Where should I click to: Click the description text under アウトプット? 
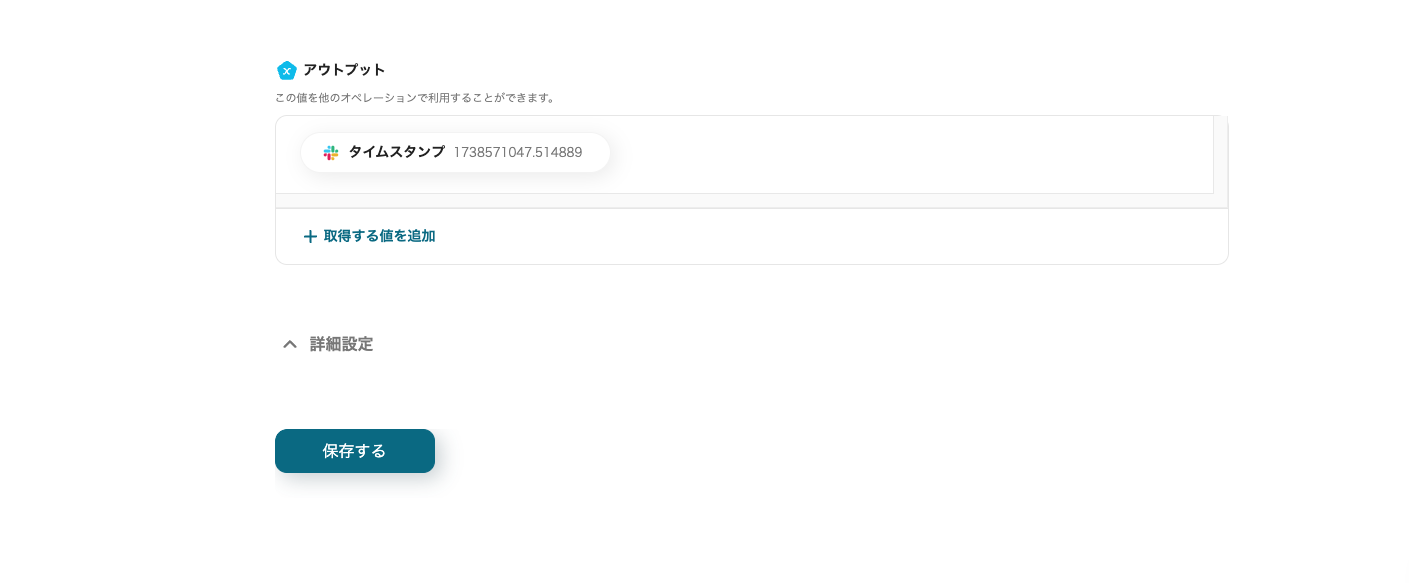(415, 98)
